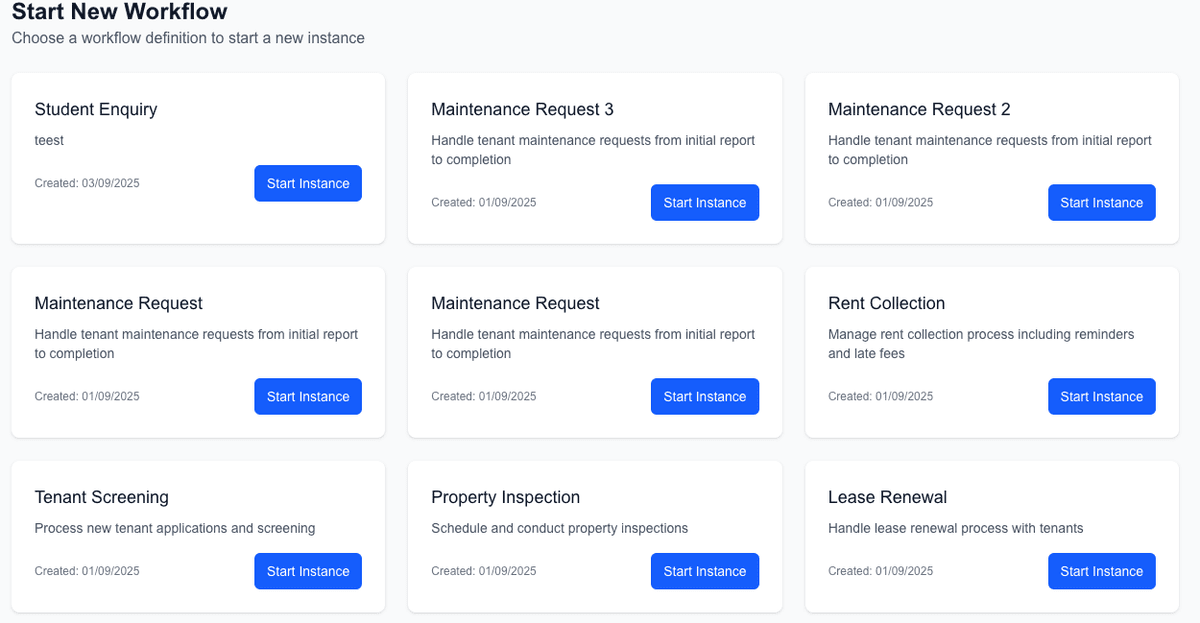This screenshot has width=1200, height=623.
Task: Start Instance for Maintenance Request 3
Action: (704, 203)
